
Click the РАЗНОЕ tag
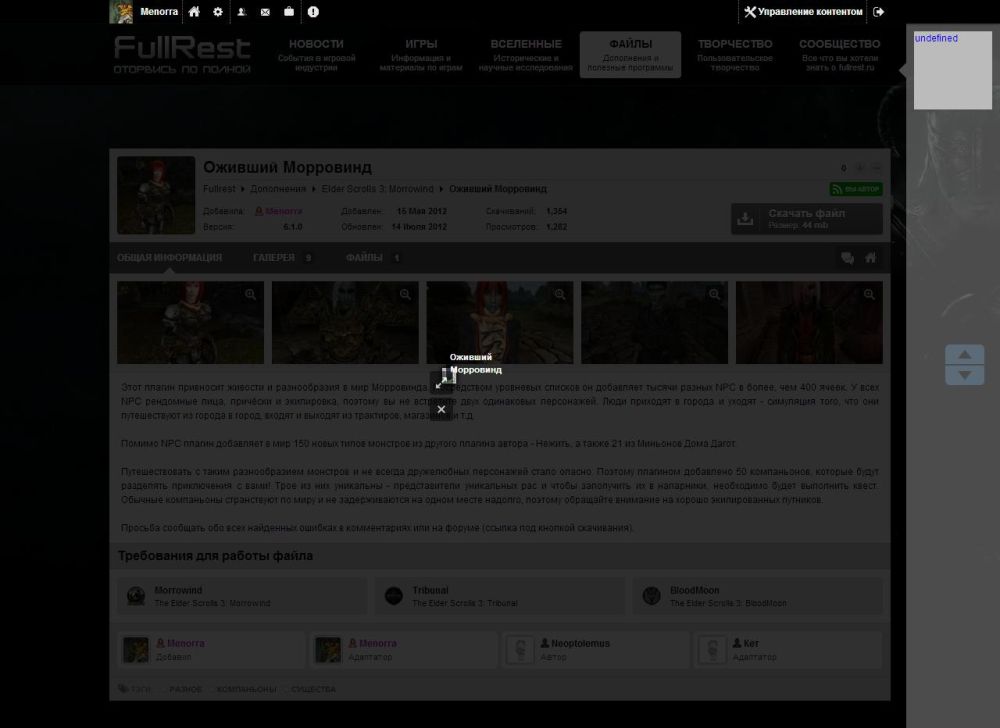186,689
